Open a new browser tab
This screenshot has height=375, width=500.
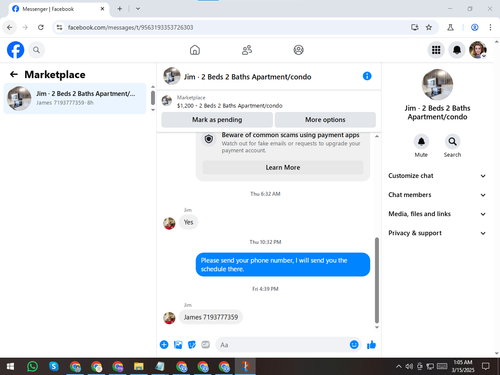[119, 9]
